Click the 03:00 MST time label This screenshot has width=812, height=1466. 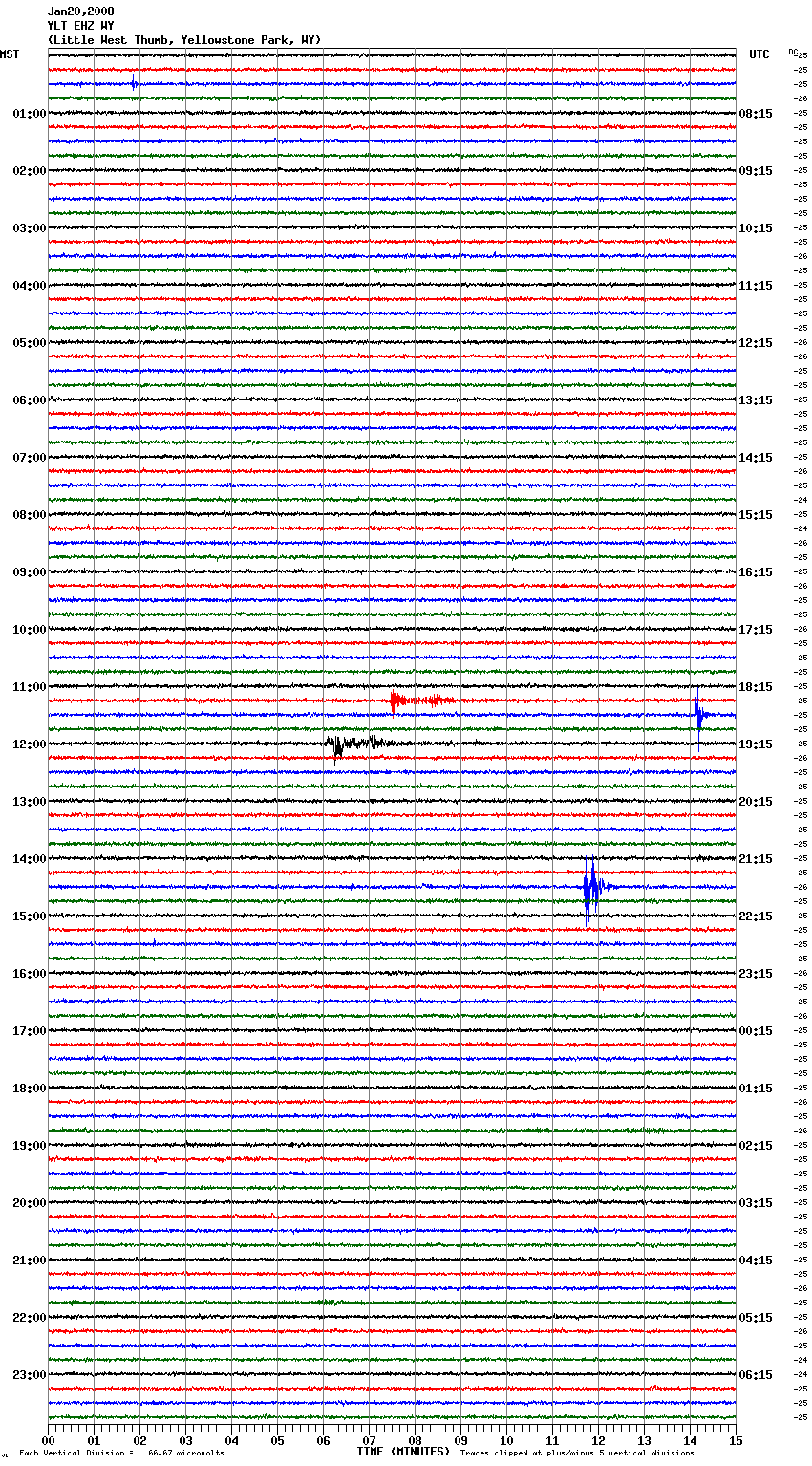click(29, 228)
